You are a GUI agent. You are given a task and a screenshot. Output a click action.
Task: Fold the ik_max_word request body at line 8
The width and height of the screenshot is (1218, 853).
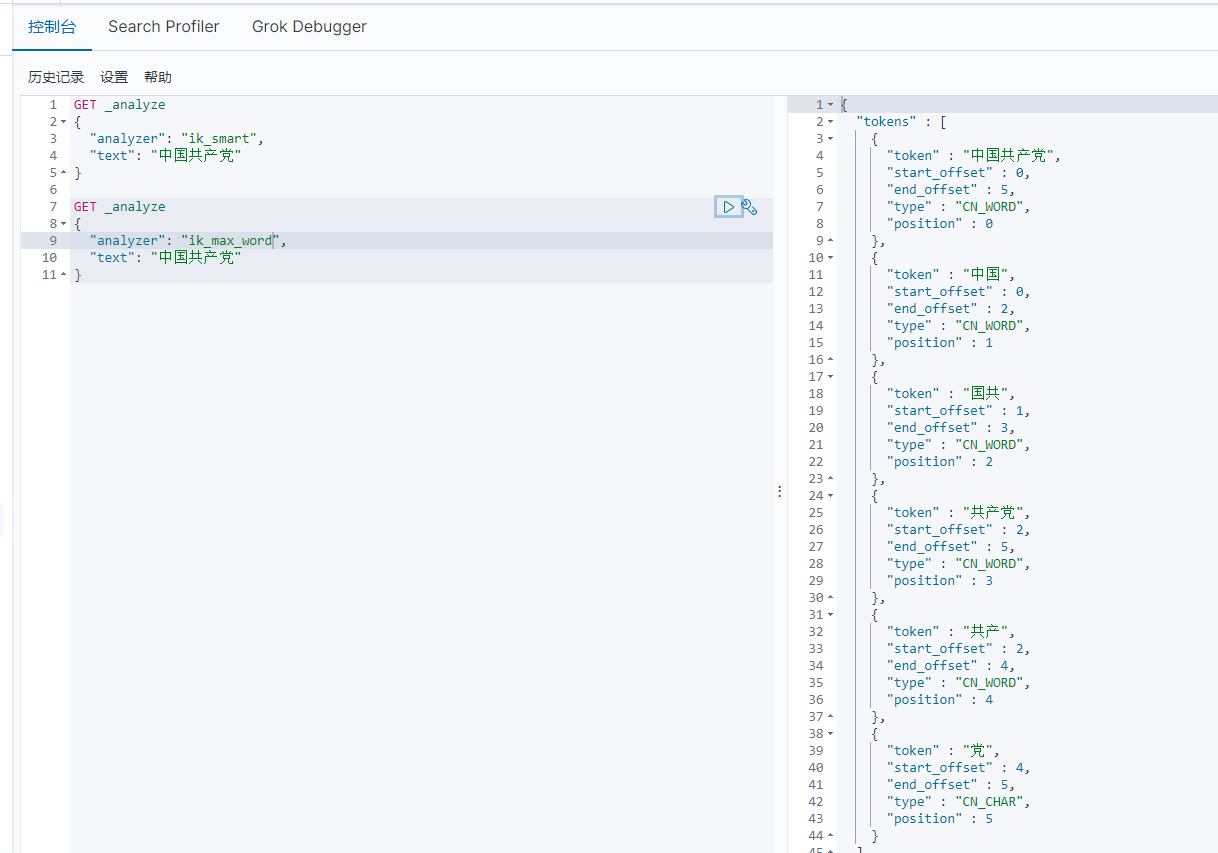(x=63, y=224)
